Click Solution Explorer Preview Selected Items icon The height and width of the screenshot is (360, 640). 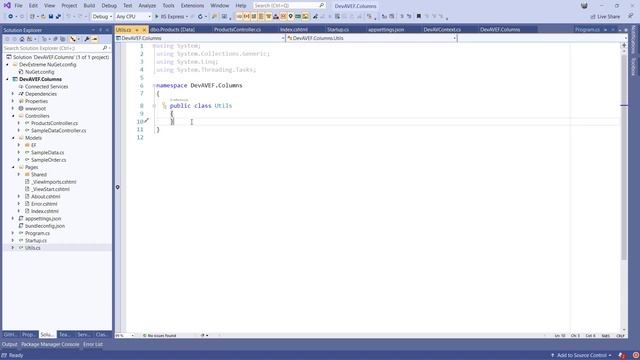tap(95, 39)
